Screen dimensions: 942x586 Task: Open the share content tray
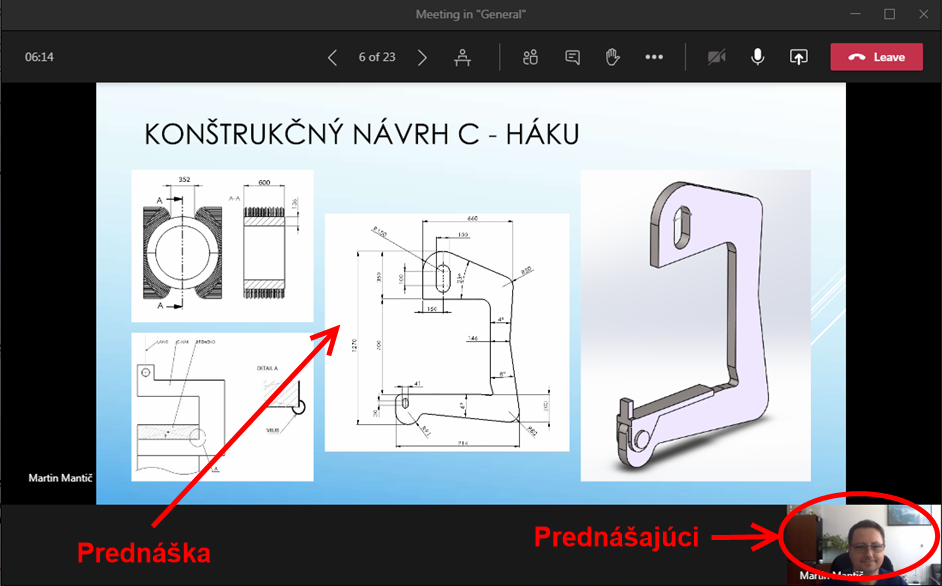pyautogui.click(x=798, y=58)
